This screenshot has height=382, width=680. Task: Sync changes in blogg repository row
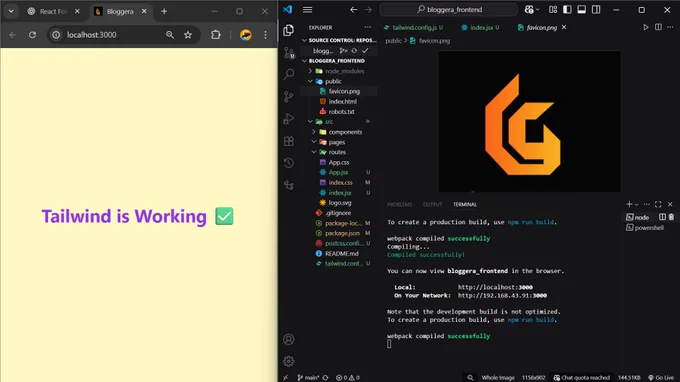coord(354,51)
